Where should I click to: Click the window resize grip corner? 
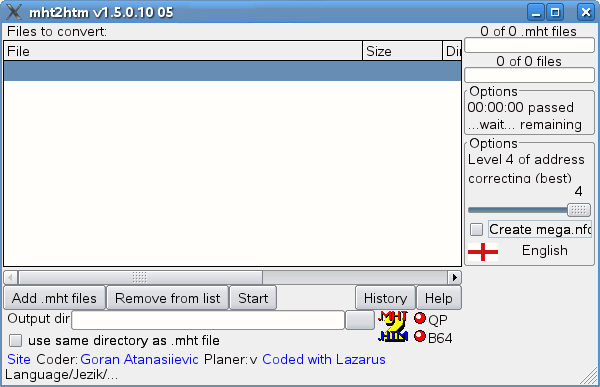(589, 376)
